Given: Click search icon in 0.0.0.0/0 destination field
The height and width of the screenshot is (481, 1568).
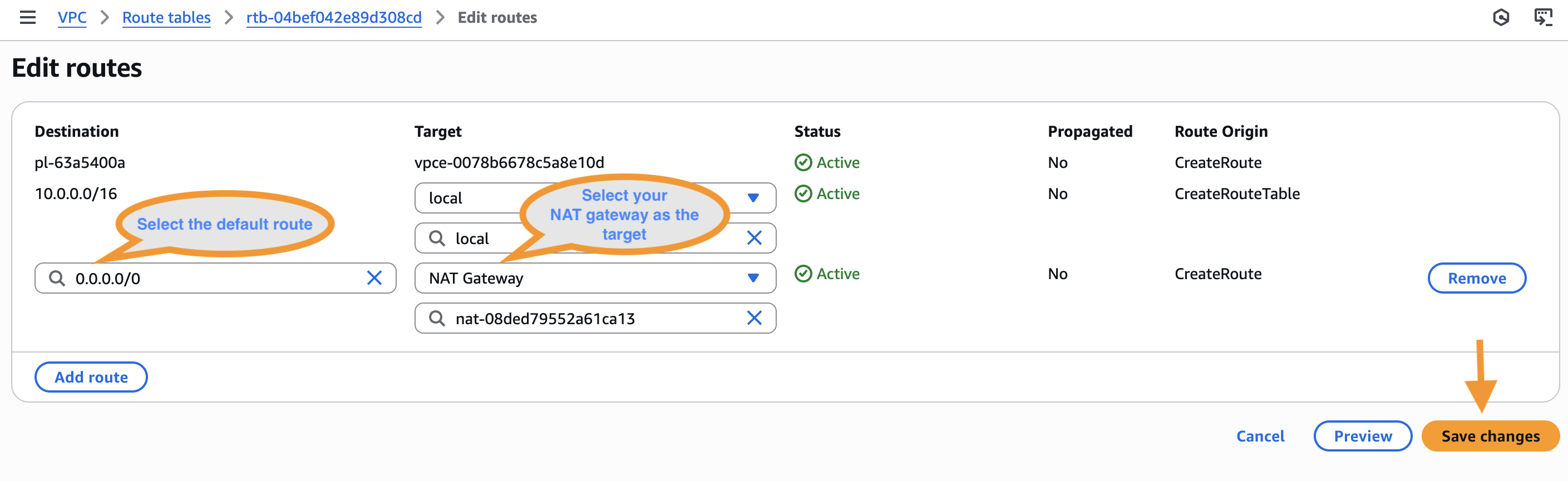Looking at the screenshot, I should (x=57, y=278).
